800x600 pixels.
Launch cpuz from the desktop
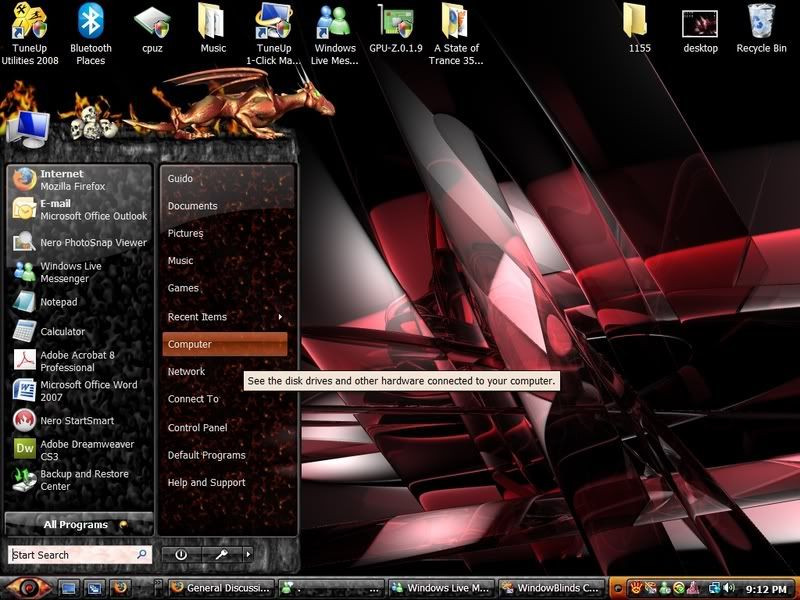tap(152, 30)
